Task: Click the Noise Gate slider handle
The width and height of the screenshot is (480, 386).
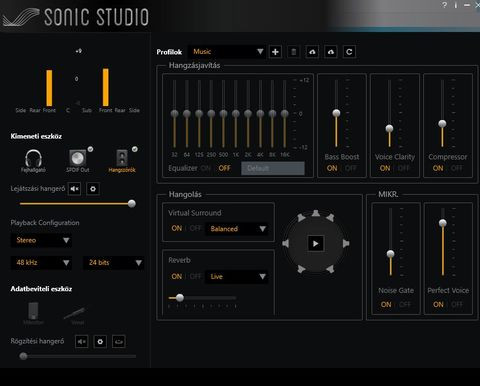Action: (390, 254)
